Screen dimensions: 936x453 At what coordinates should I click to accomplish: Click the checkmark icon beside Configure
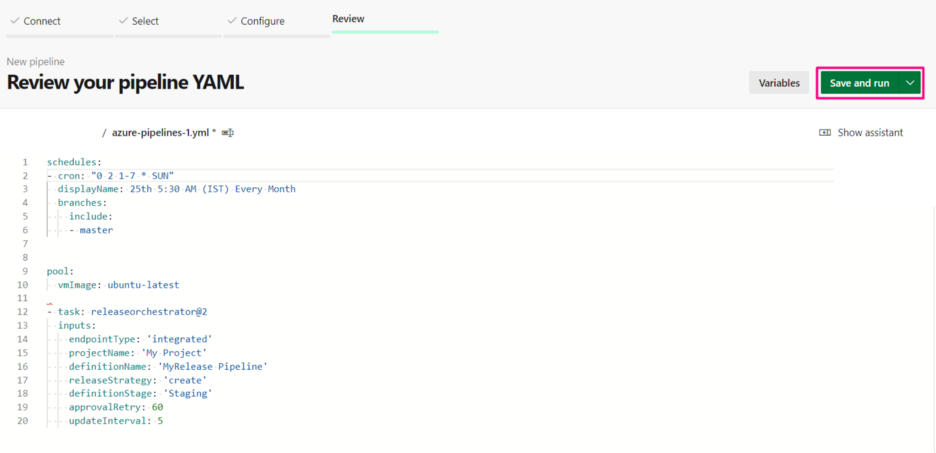click(x=232, y=21)
